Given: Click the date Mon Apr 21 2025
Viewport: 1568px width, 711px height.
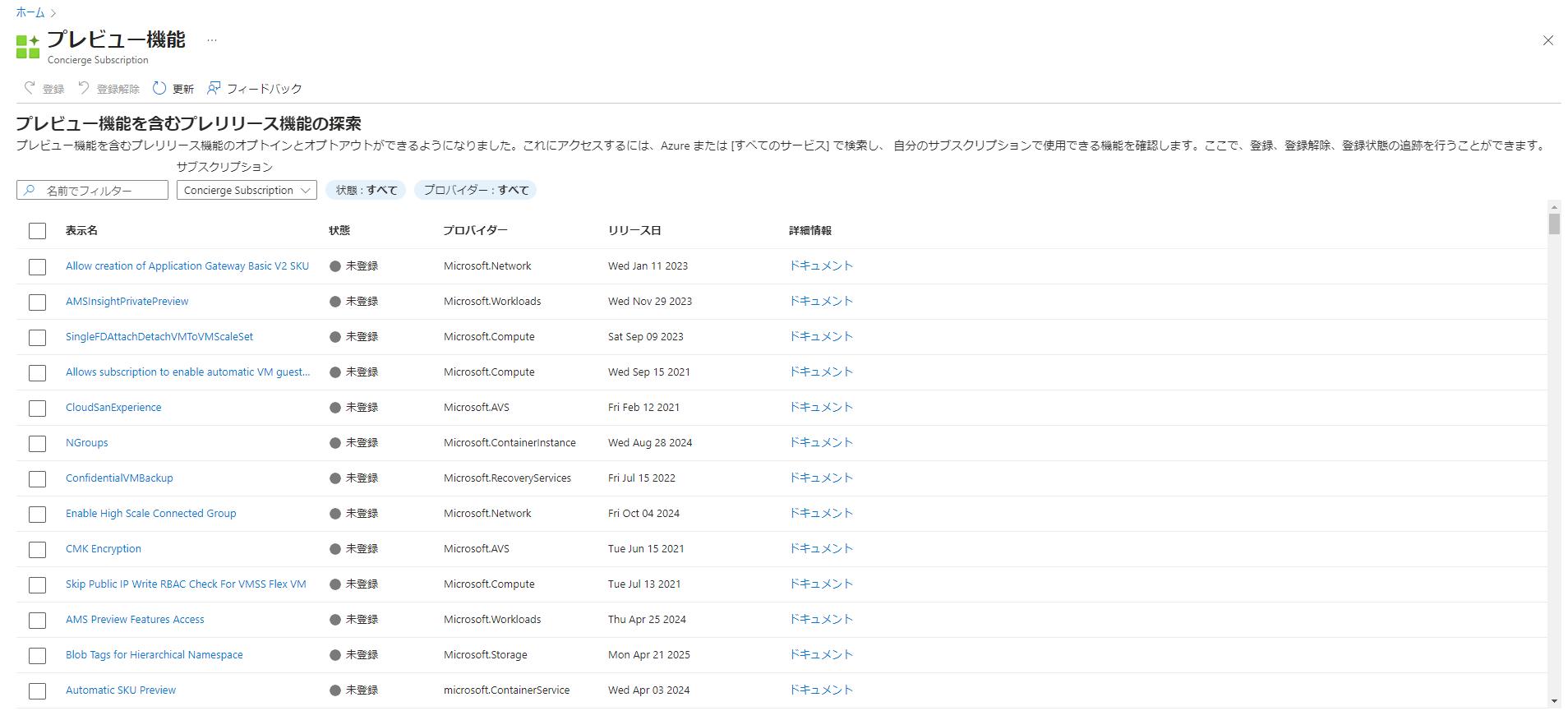Looking at the screenshot, I should tap(649, 655).
